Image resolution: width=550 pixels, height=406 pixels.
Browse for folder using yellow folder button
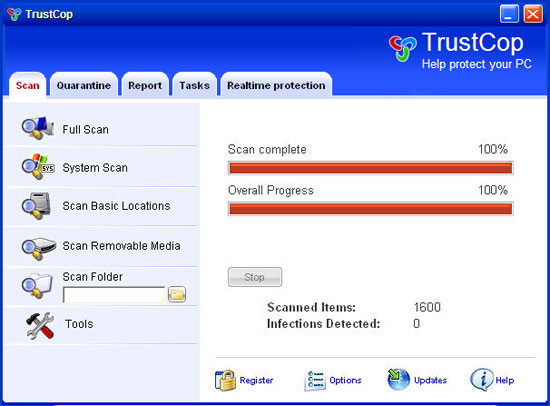coord(177,294)
